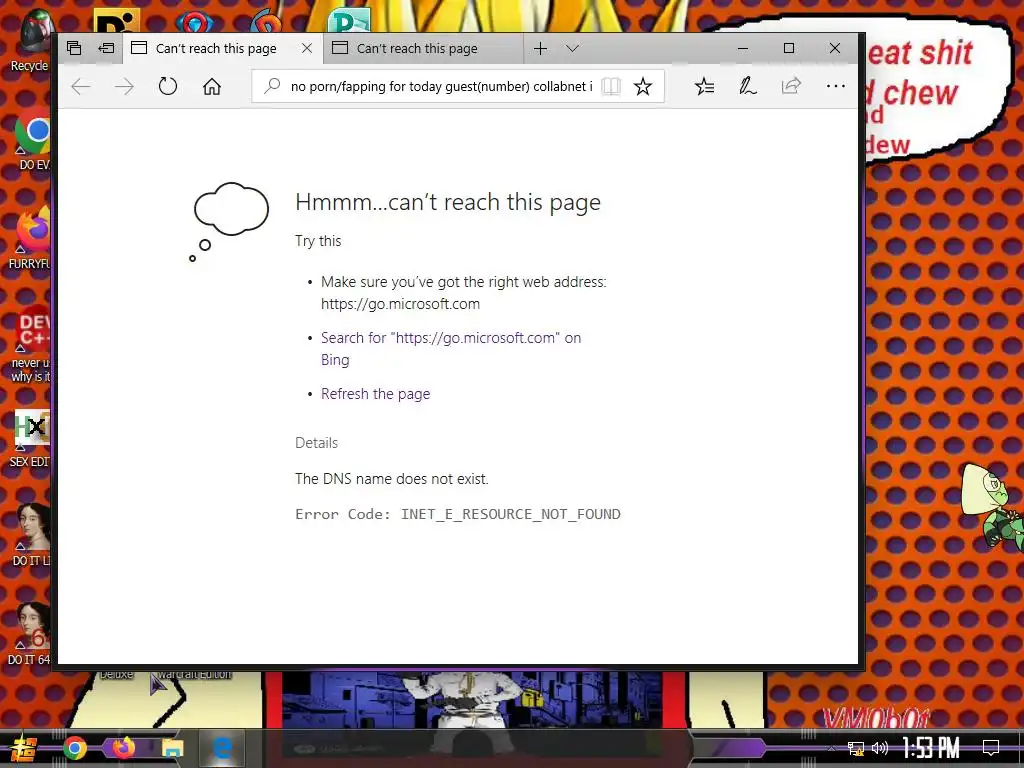Click the Share page icon

click(791, 86)
